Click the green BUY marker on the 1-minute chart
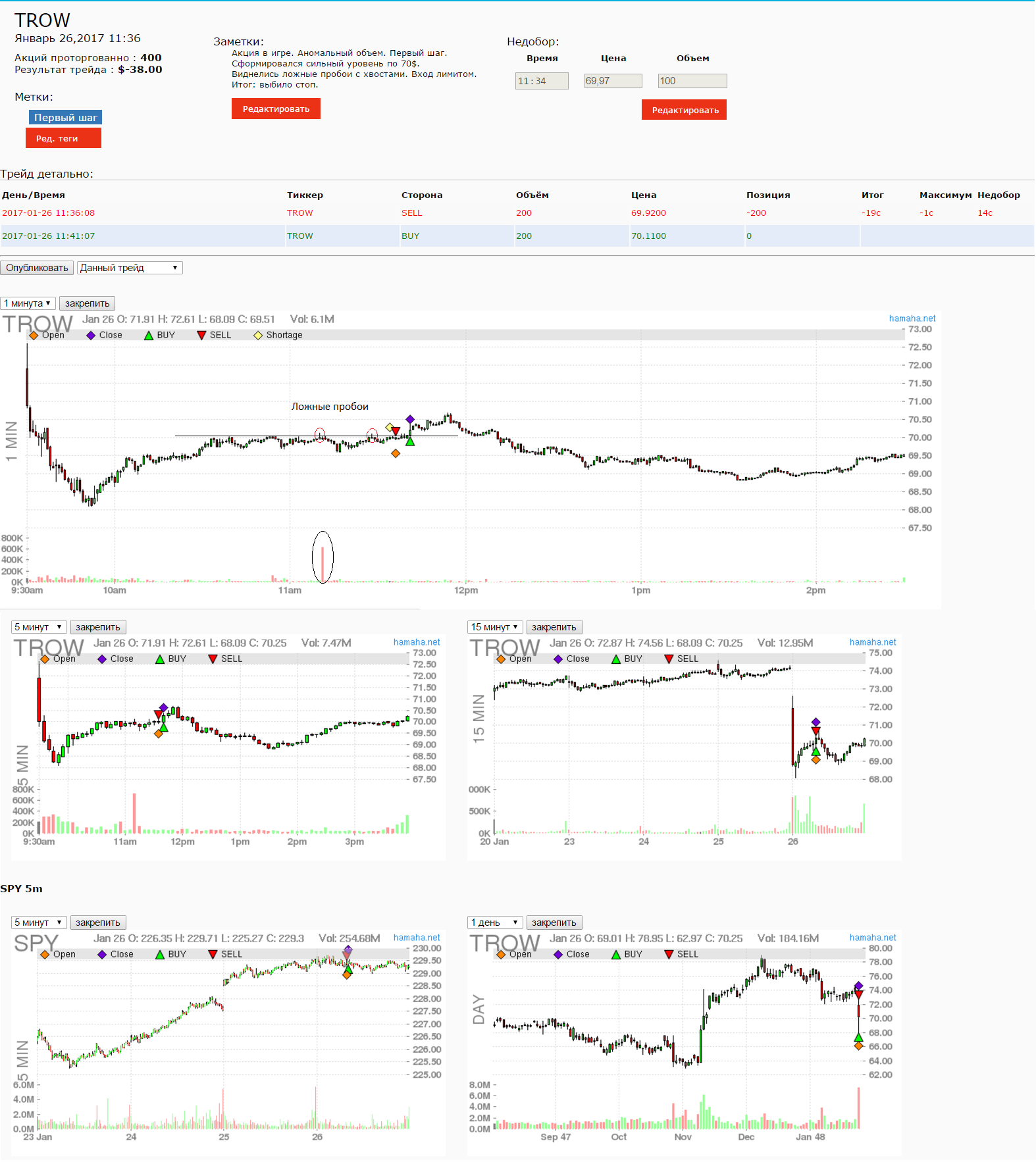The height and width of the screenshot is (1162, 1036). tap(410, 442)
